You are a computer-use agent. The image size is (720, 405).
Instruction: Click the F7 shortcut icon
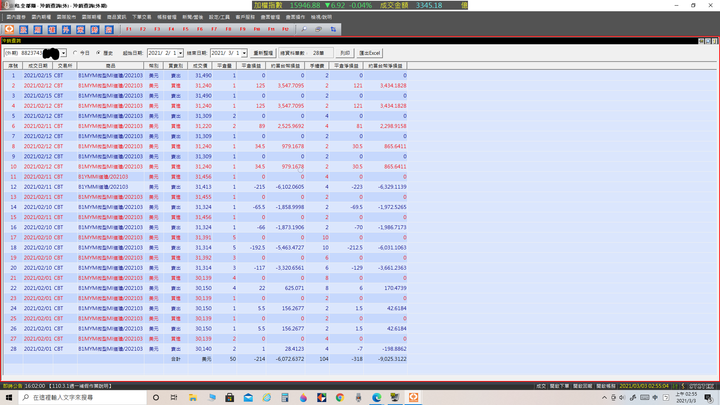pyautogui.click(x=214, y=29)
